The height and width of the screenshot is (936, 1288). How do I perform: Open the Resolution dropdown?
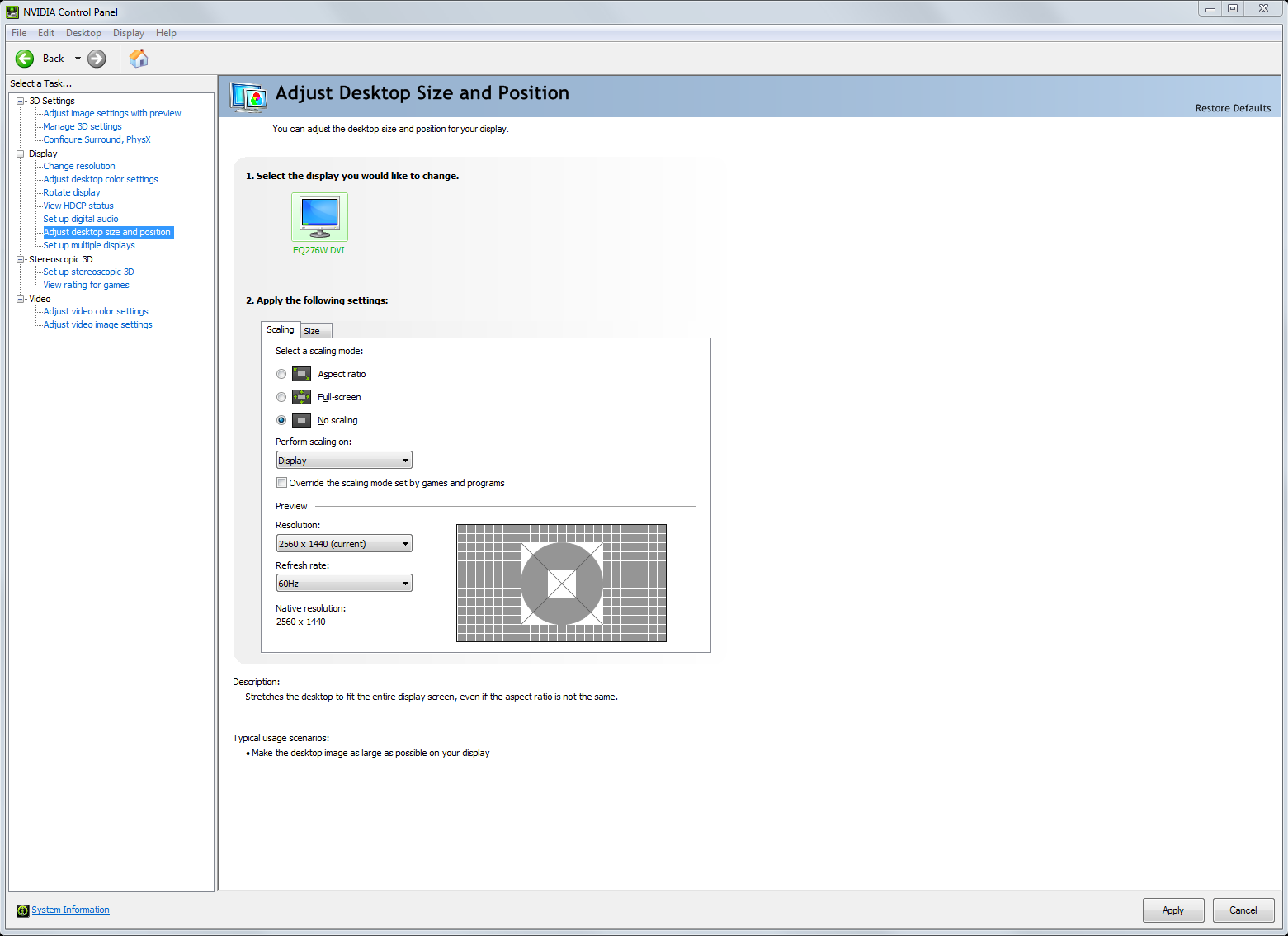(x=344, y=544)
